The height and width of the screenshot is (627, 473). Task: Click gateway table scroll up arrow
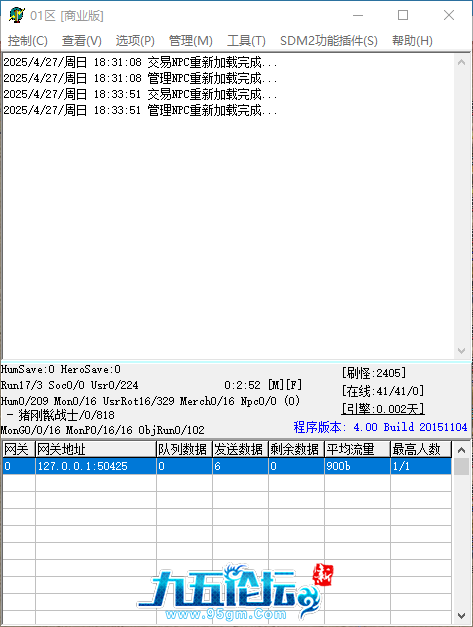[461, 450]
